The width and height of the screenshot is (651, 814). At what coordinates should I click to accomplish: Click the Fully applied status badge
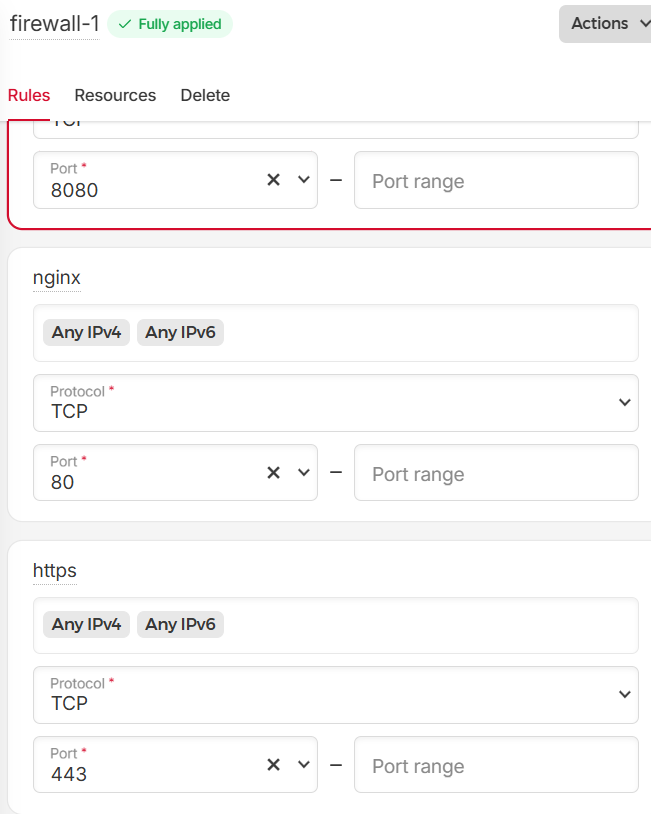click(170, 24)
